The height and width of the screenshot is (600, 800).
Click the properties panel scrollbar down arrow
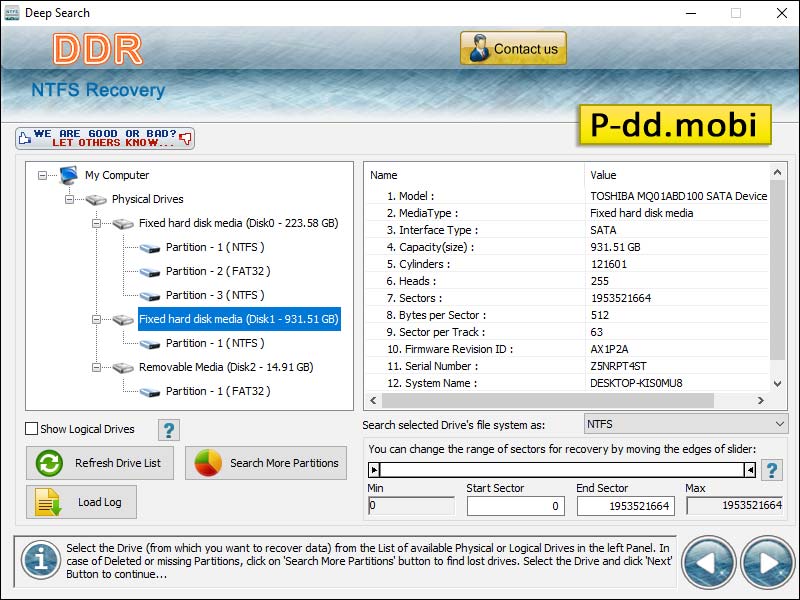point(779,383)
